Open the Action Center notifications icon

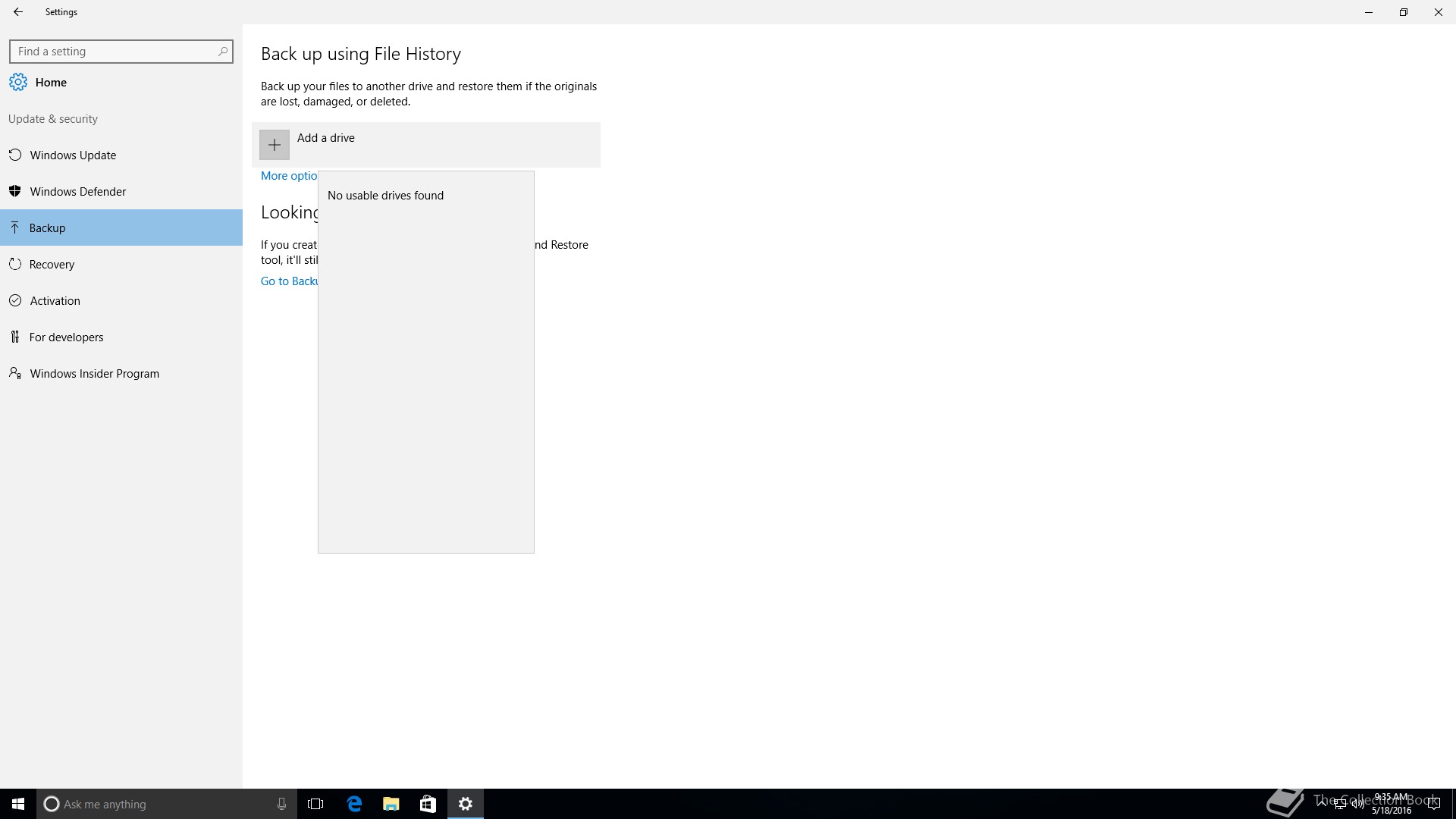tap(1433, 804)
